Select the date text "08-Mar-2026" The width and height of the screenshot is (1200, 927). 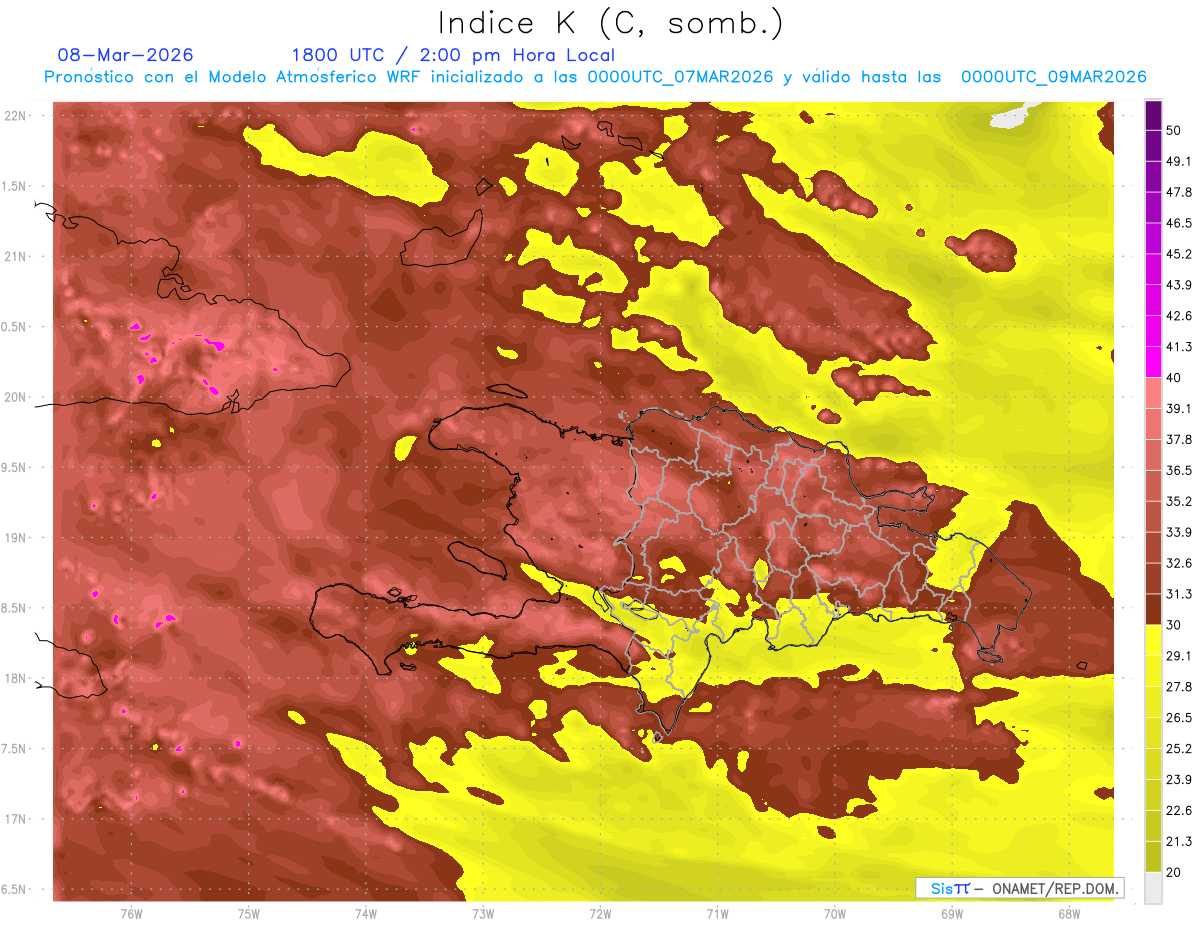point(126,55)
